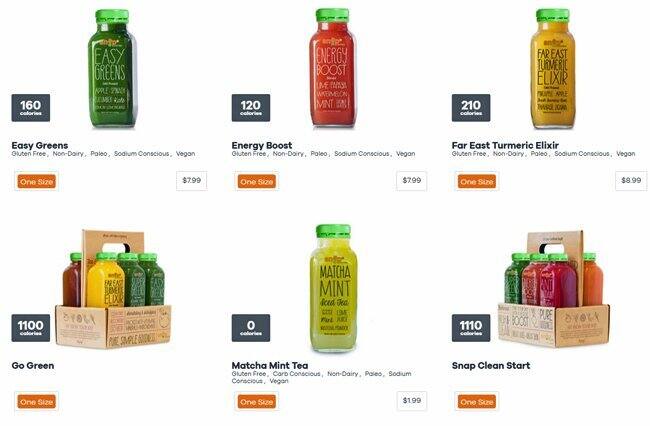The image size is (650, 426).
Task: Click the 160 calories badge
Action: coord(31,108)
